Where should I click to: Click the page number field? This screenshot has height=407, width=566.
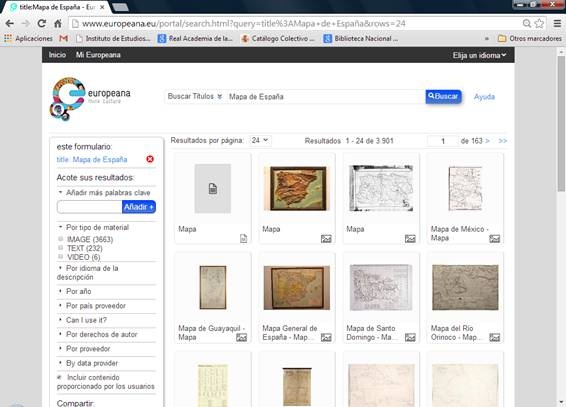tap(443, 141)
